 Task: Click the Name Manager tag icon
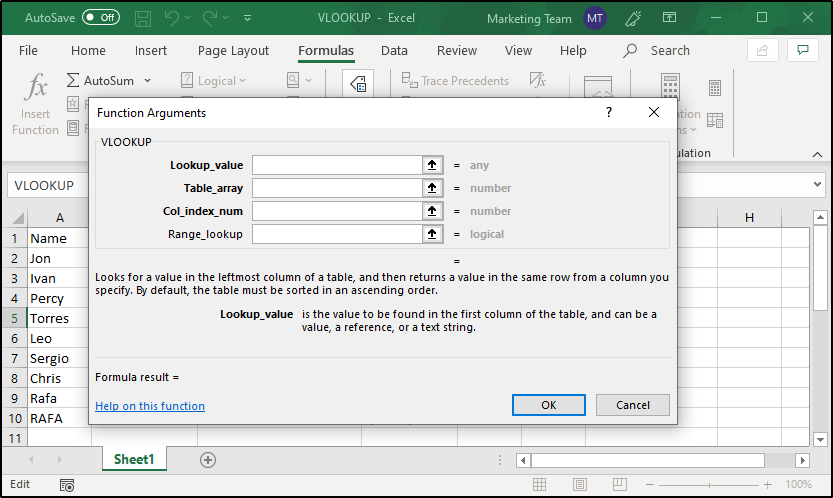[358, 84]
